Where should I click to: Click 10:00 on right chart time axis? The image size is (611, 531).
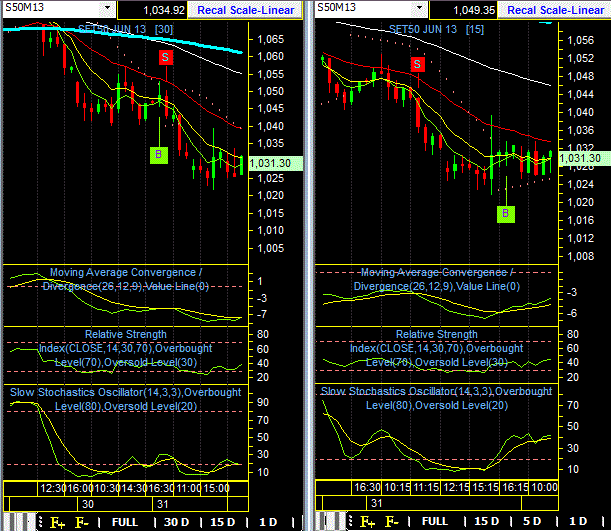[x=544, y=487]
